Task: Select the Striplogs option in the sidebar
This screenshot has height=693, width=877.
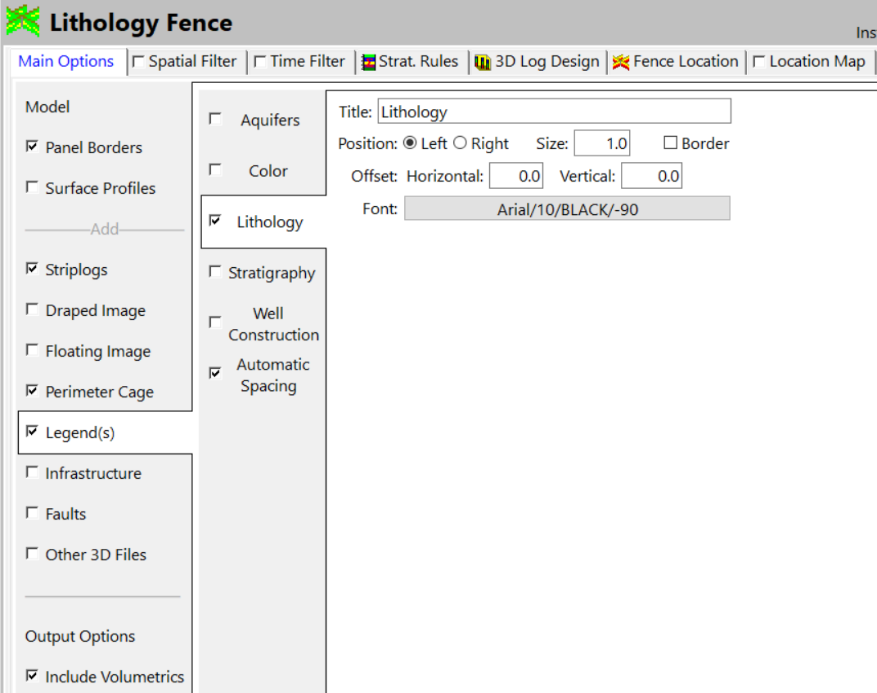Action: [x=76, y=270]
